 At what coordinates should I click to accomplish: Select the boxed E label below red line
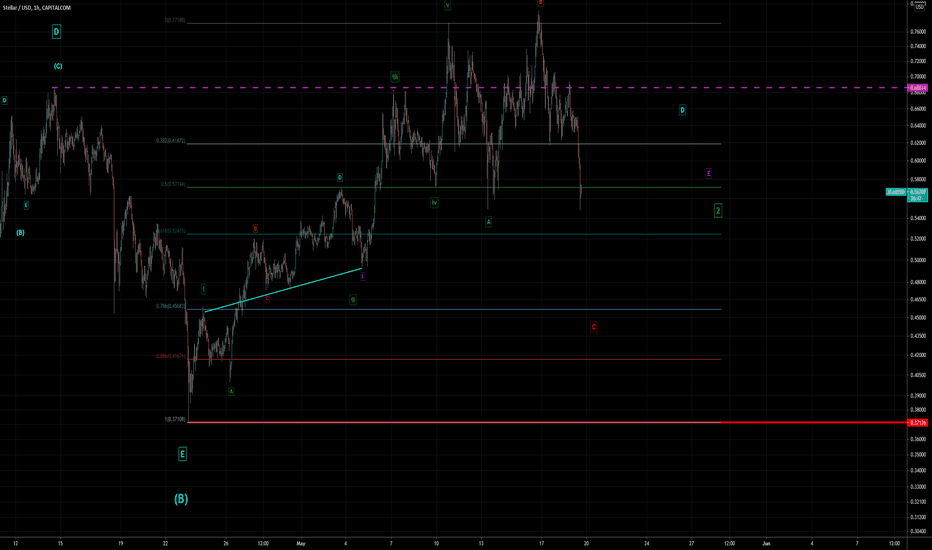tap(182, 454)
